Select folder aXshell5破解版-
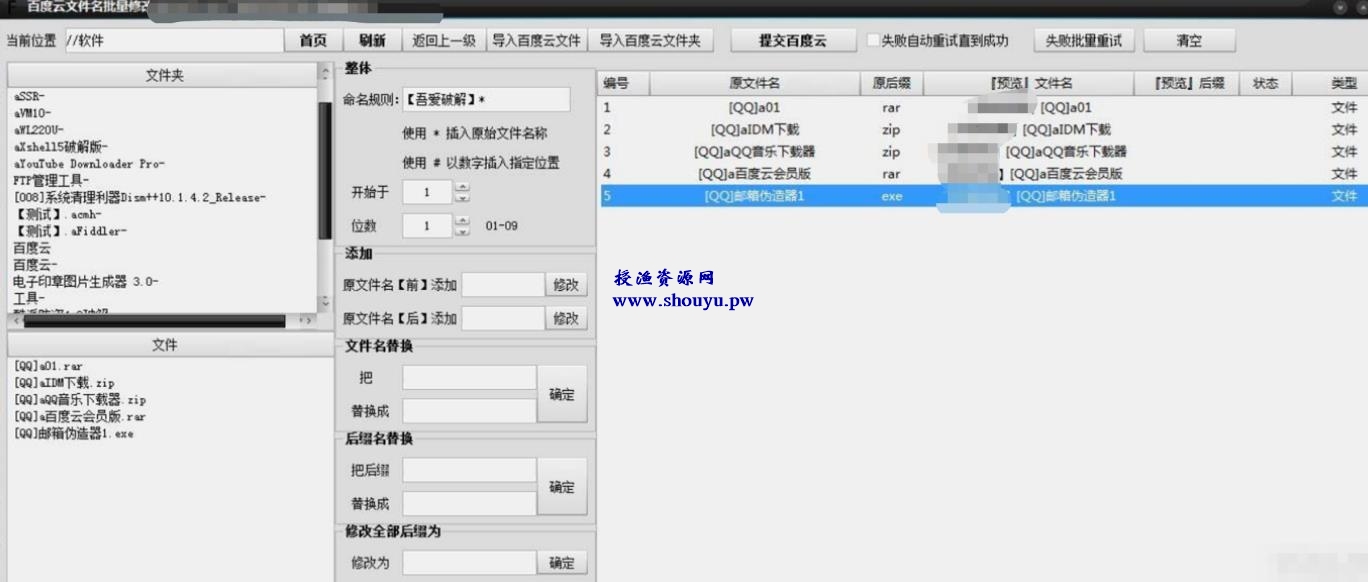This screenshot has width=1368, height=582. 61,147
